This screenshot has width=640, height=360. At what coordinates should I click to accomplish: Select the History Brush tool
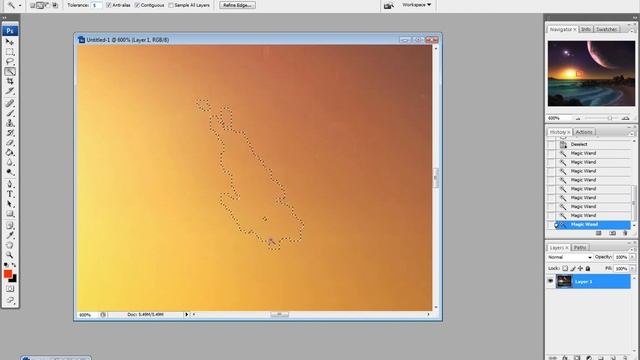[10, 133]
